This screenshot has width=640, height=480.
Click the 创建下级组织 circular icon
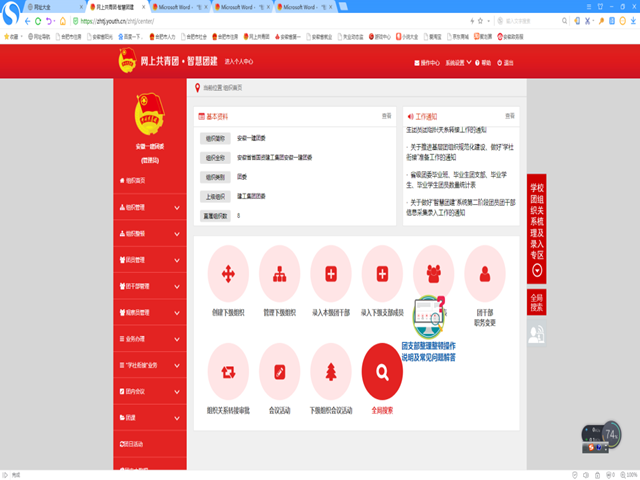[x=228, y=274]
